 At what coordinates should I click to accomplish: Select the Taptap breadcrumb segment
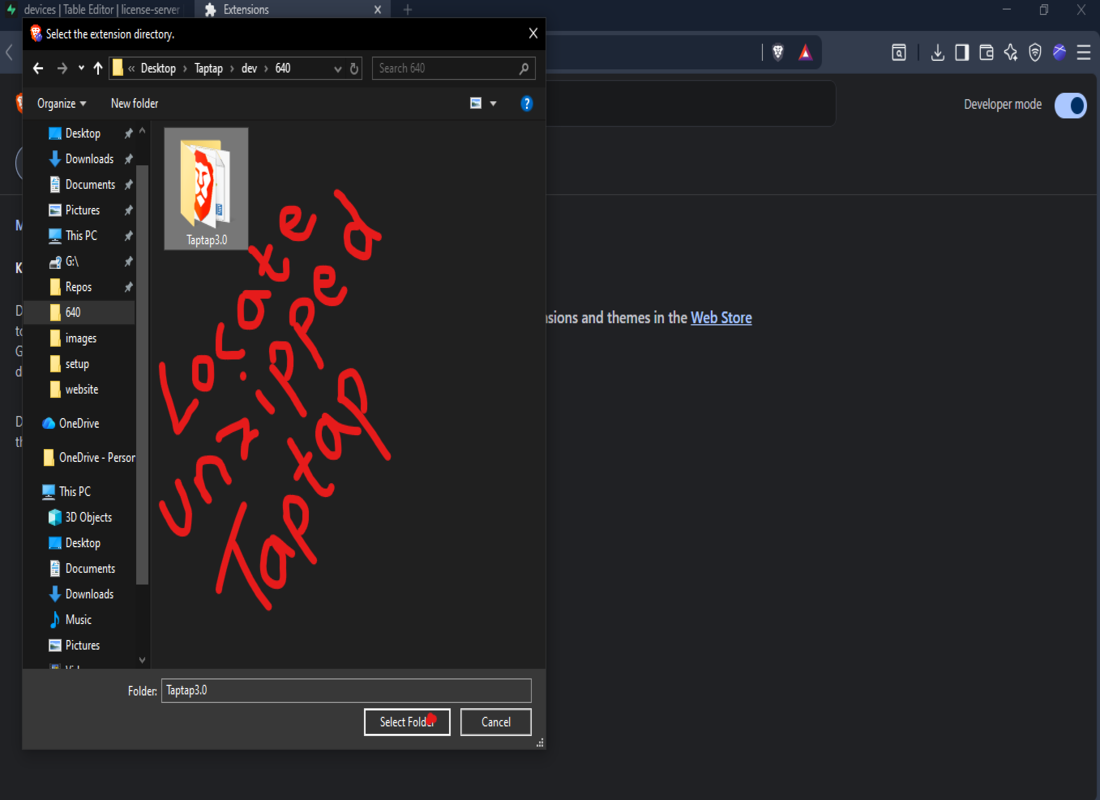(x=208, y=68)
